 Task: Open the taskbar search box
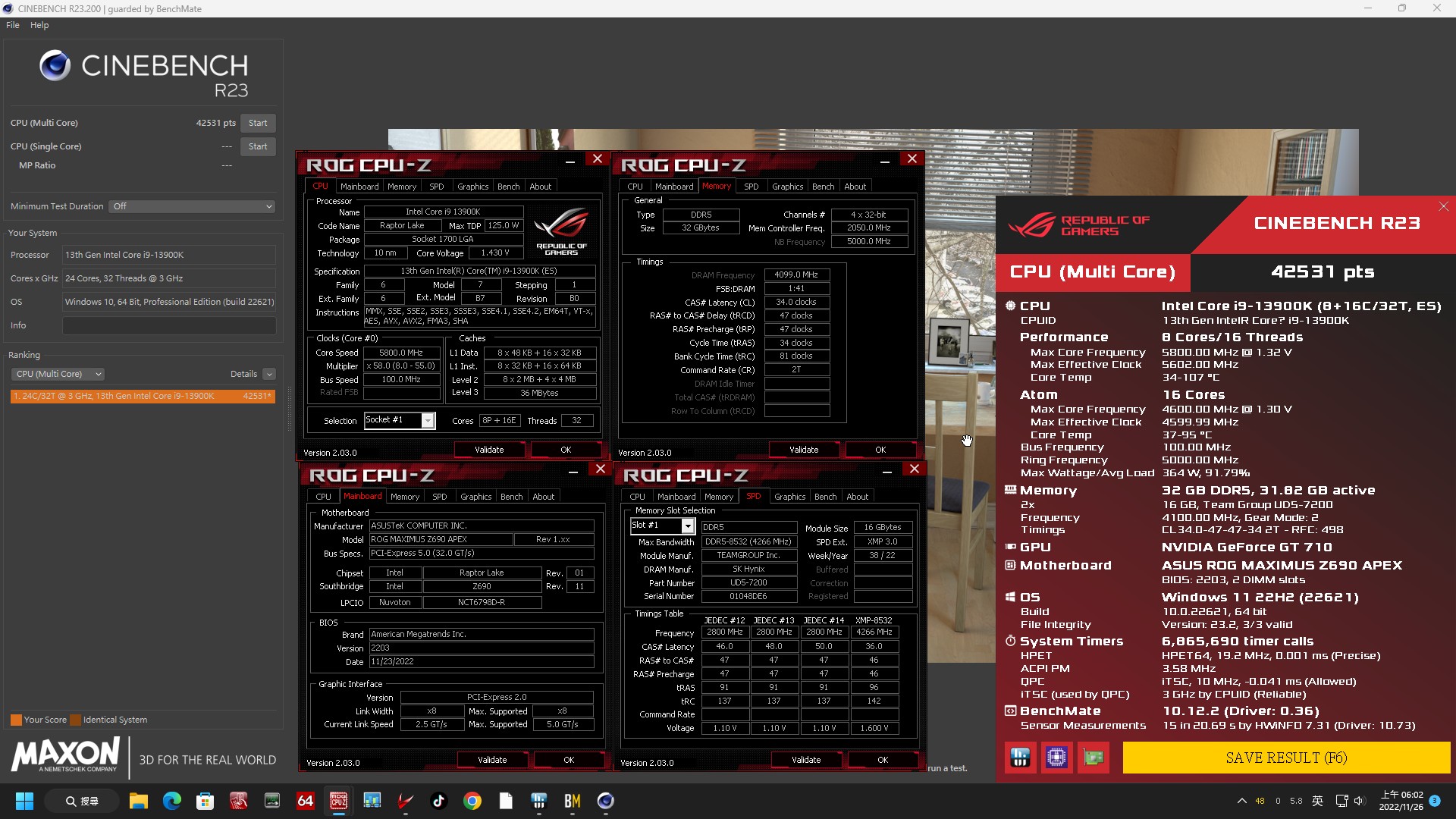(x=82, y=801)
